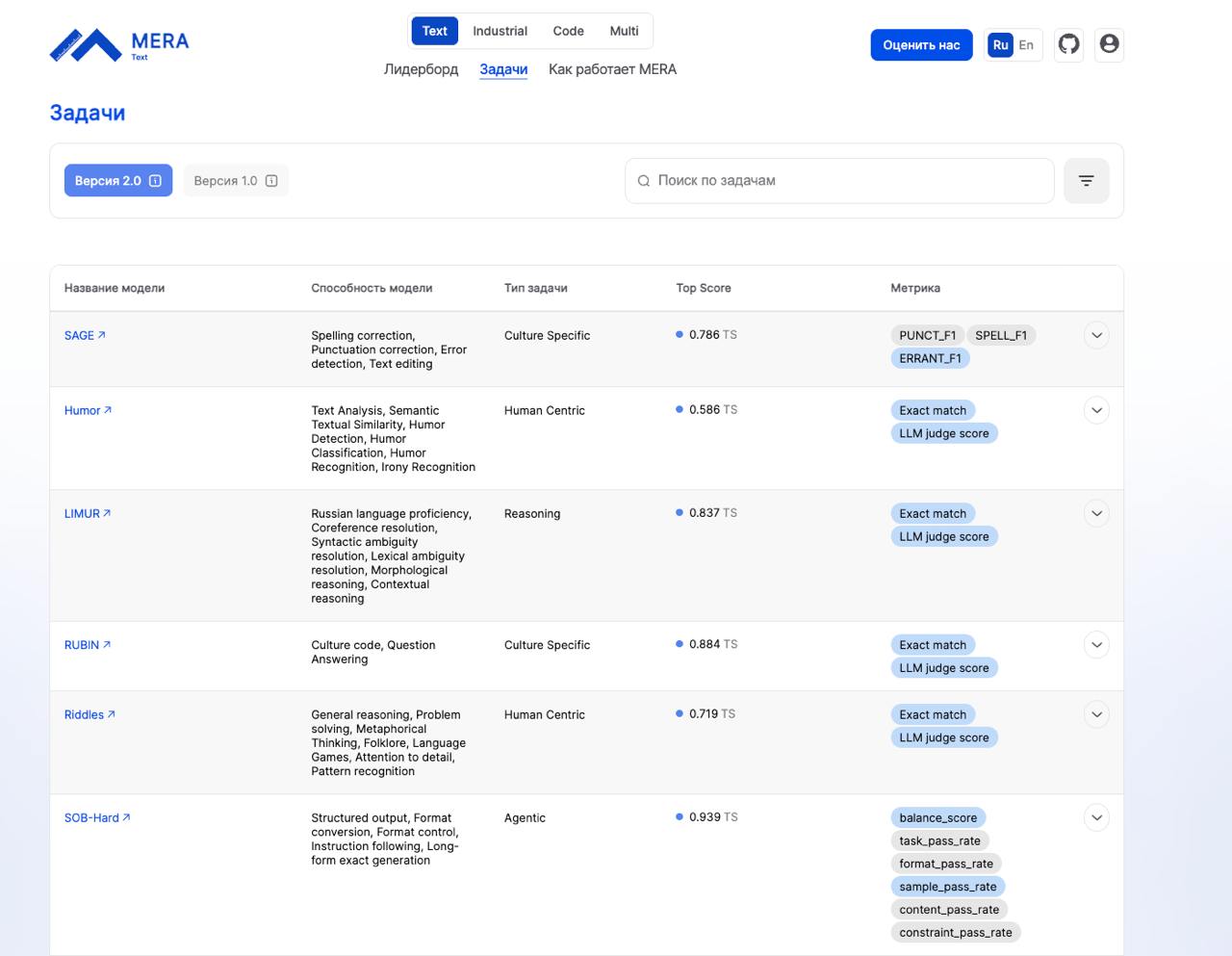Click the Top Score column header
This screenshot has height=956, width=1232.
(704, 288)
